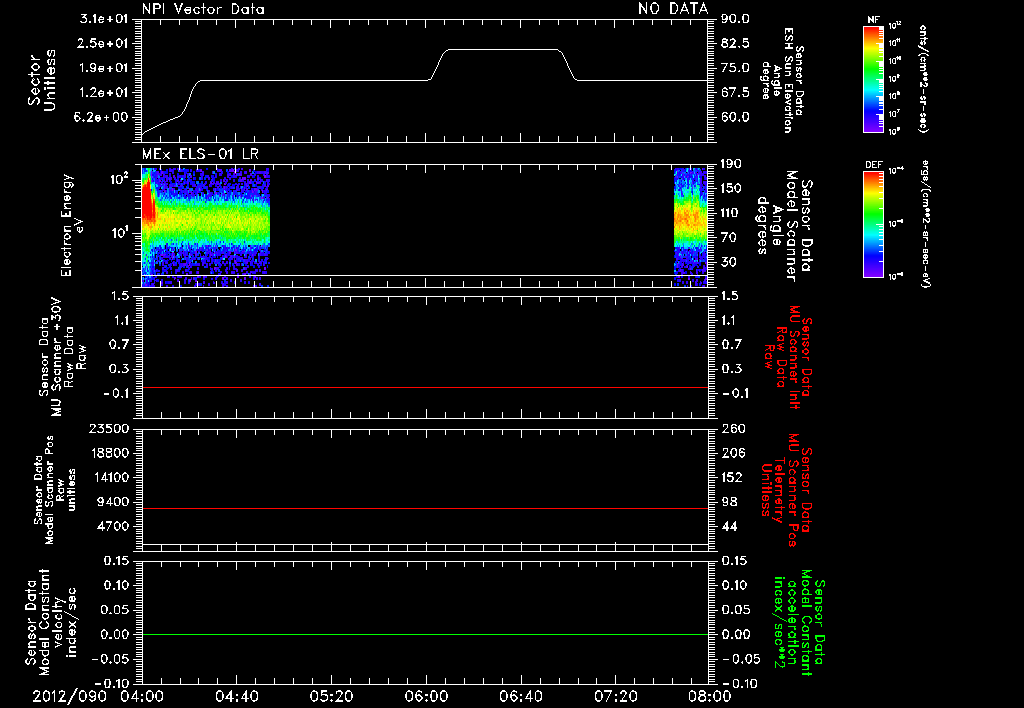The height and width of the screenshot is (708, 1024).
Task: Click the '14100' scanner position axis value
Action: click(x=108, y=477)
